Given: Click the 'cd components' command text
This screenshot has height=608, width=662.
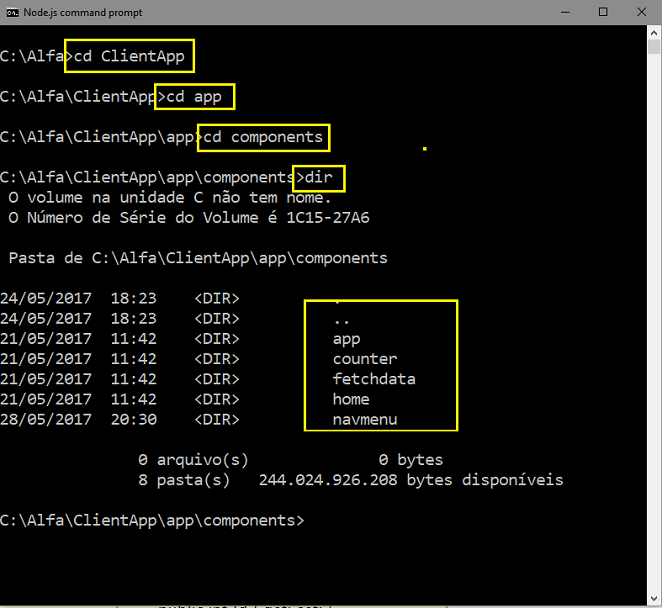Looking at the screenshot, I should click(263, 137).
